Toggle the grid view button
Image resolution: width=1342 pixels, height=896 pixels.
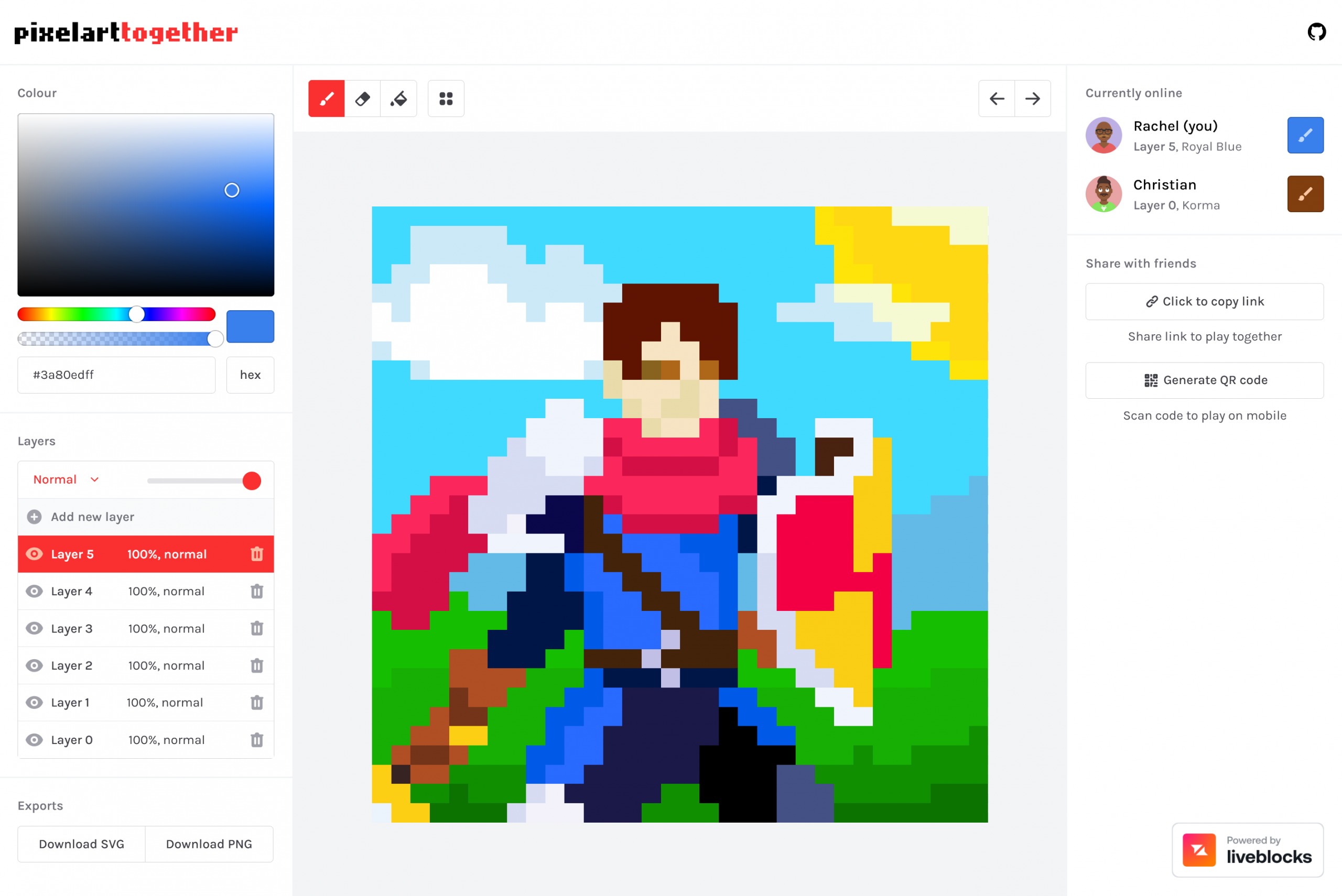point(446,99)
